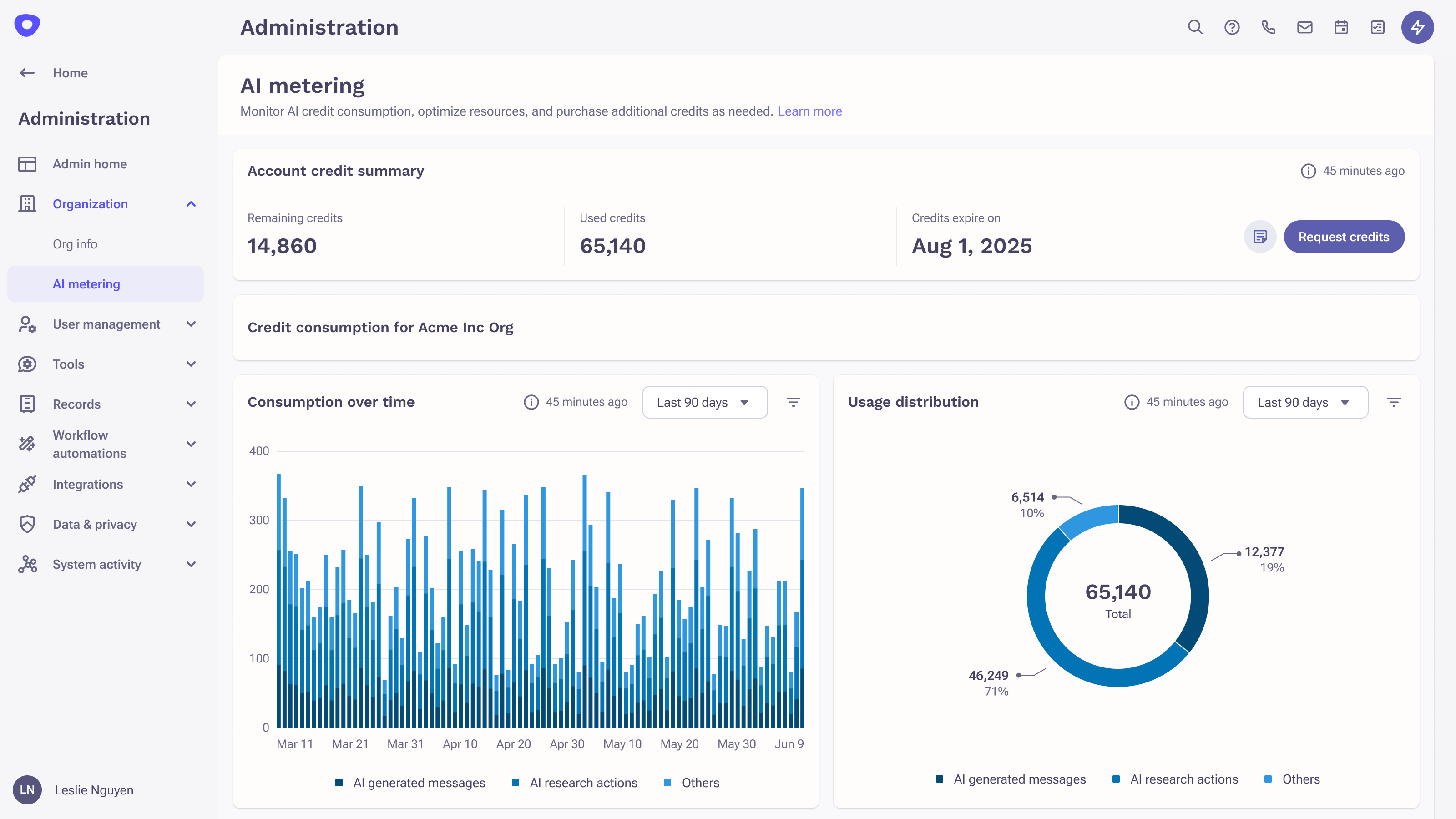This screenshot has height=819, width=1456.
Task: Open the search icon in header
Action: 1195,27
